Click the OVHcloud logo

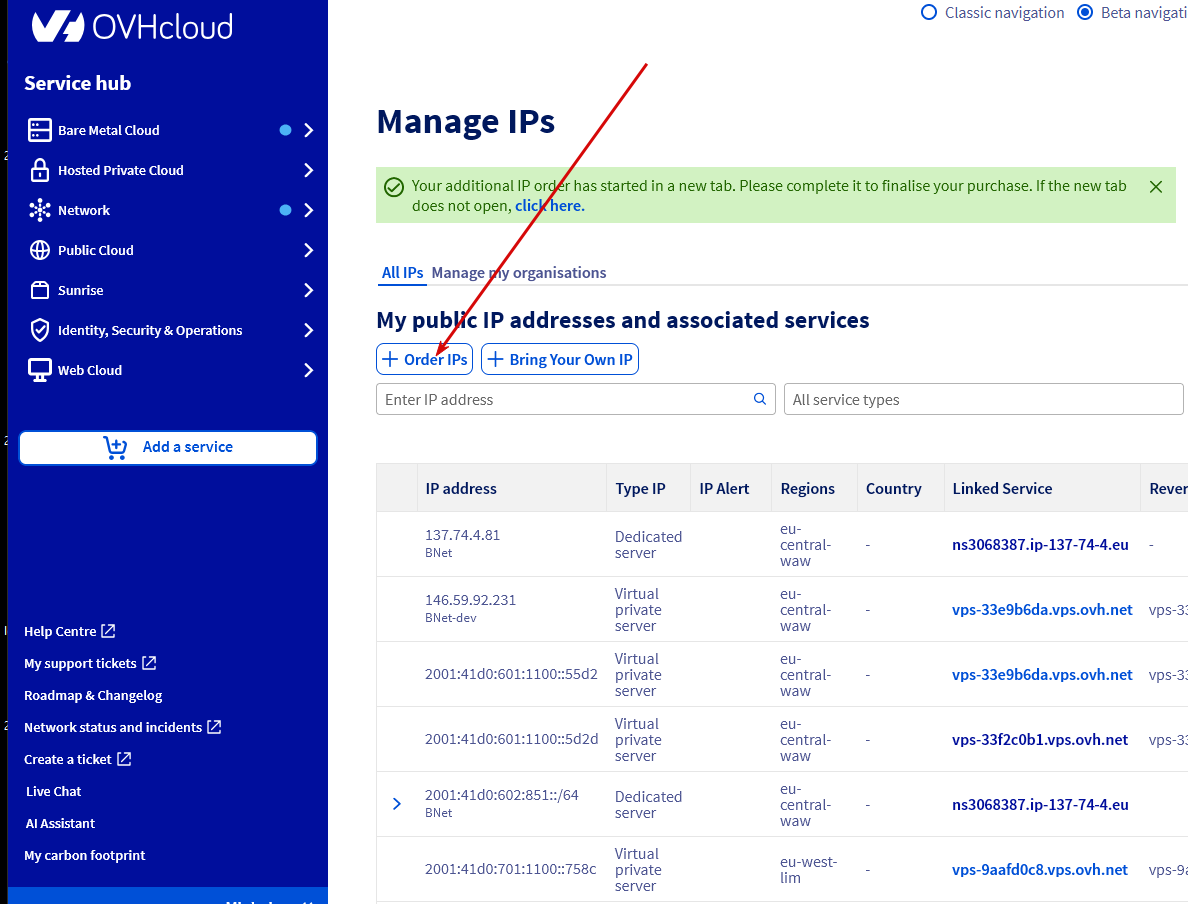(132, 27)
